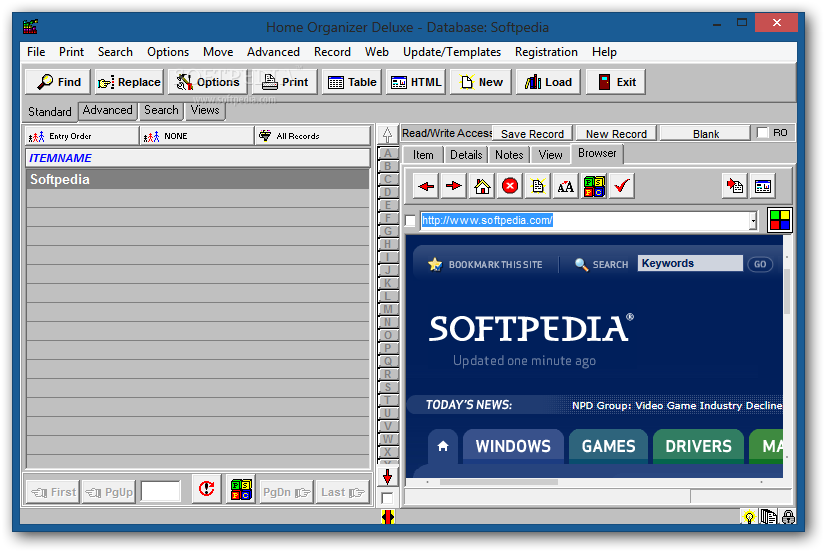Viewport: 825px width, 552px height.
Task: Click the GO search button on Softpedia page
Action: click(760, 264)
